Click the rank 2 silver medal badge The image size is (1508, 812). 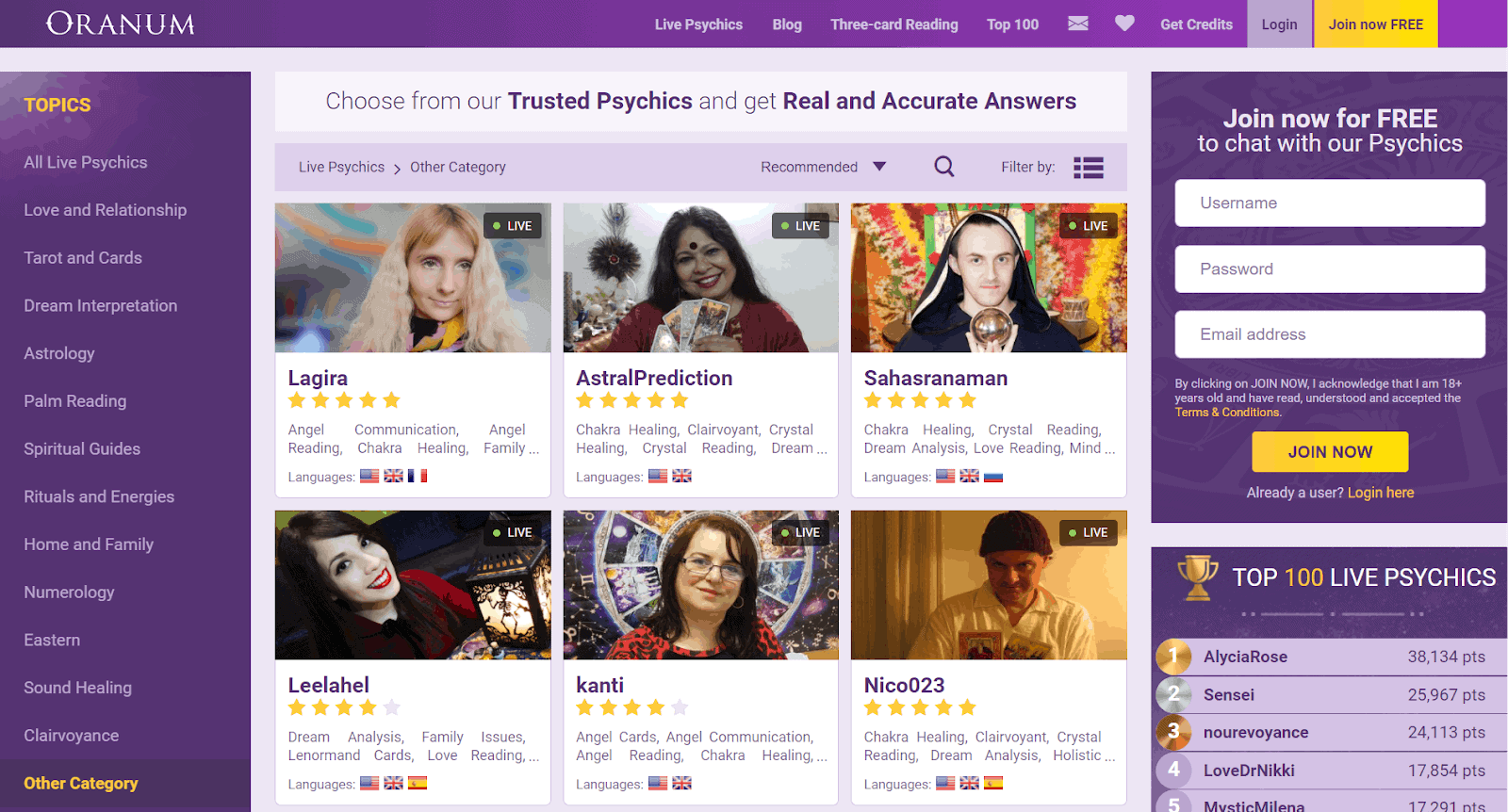pos(1173,694)
